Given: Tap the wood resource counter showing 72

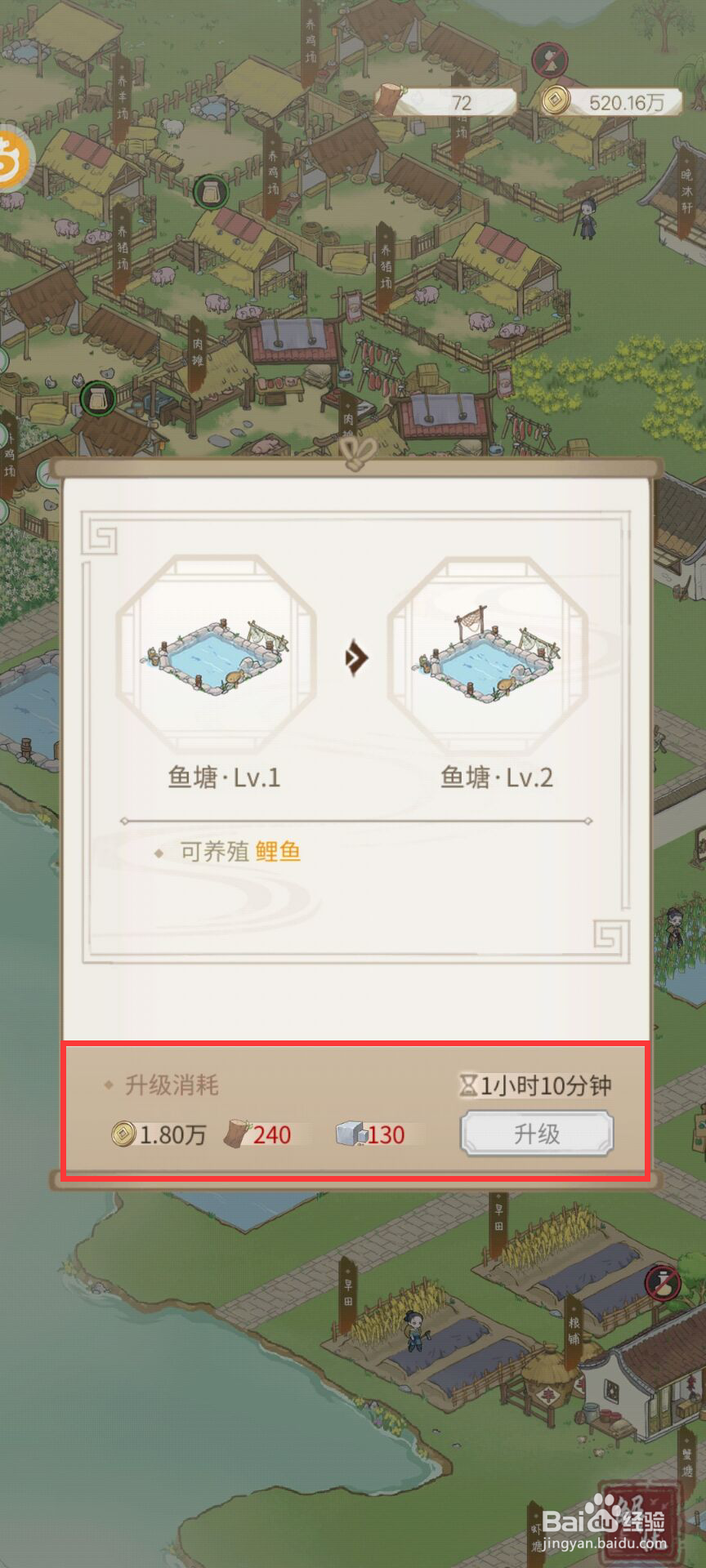Looking at the screenshot, I should pos(446,102).
